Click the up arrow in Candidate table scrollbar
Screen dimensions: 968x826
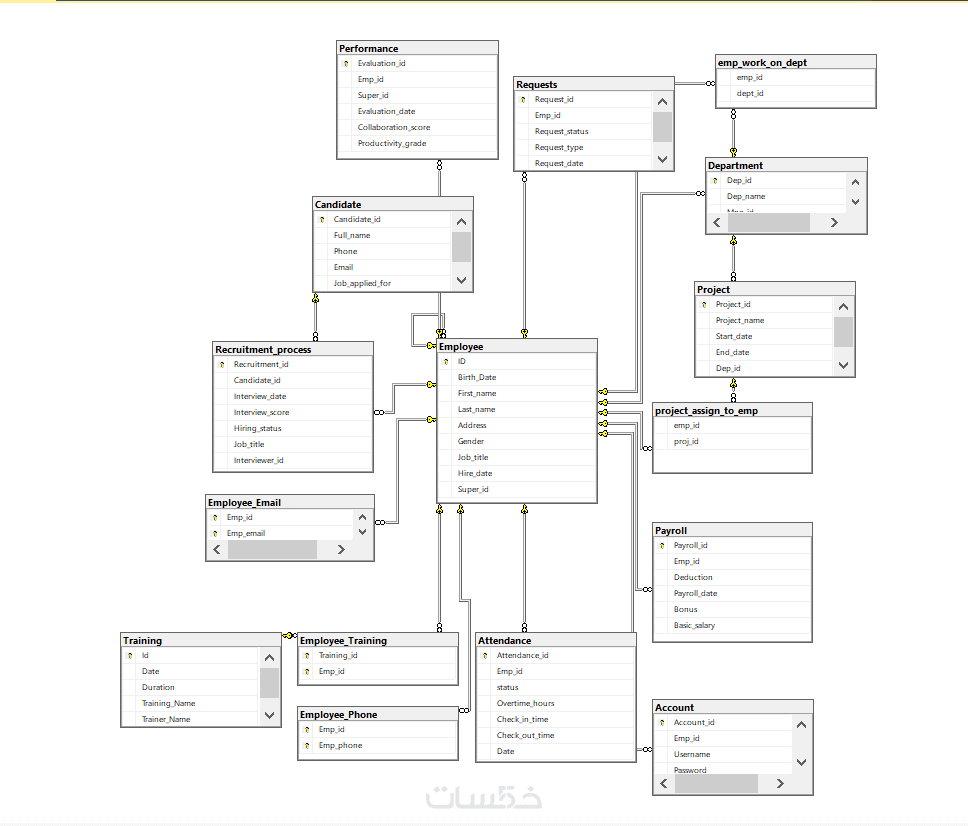click(x=461, y=222)
